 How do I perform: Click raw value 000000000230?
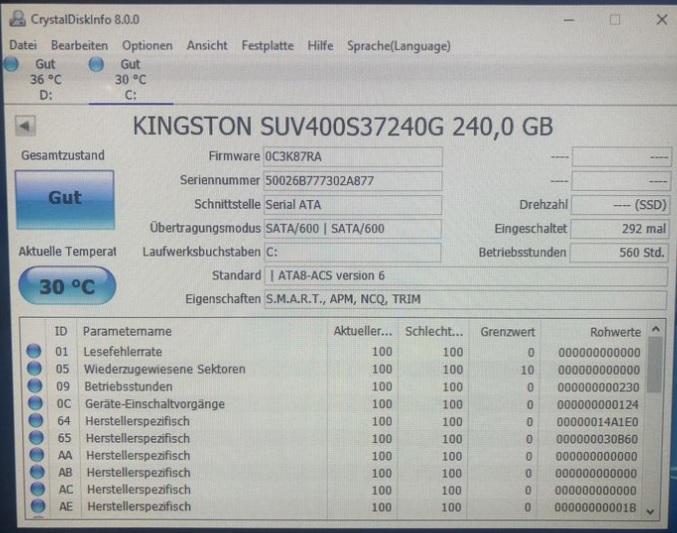pos(598,387)
